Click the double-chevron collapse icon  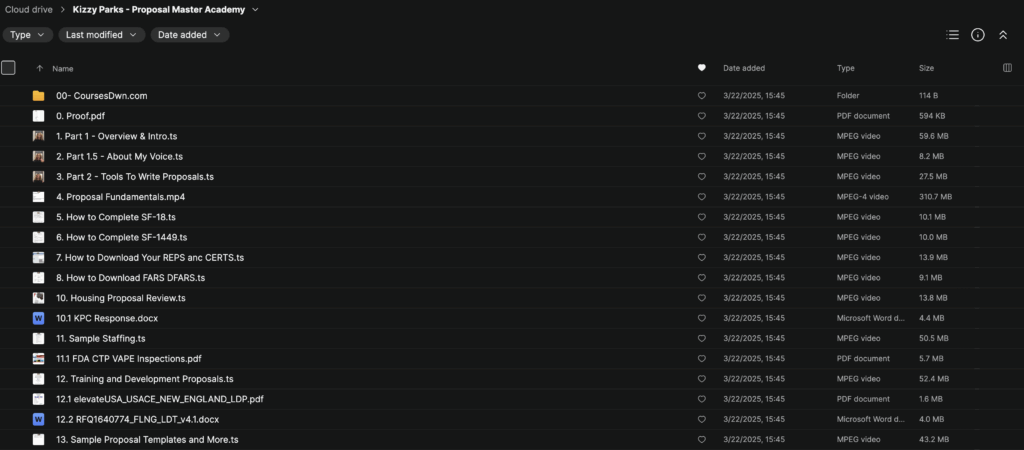coord(1003,35)
